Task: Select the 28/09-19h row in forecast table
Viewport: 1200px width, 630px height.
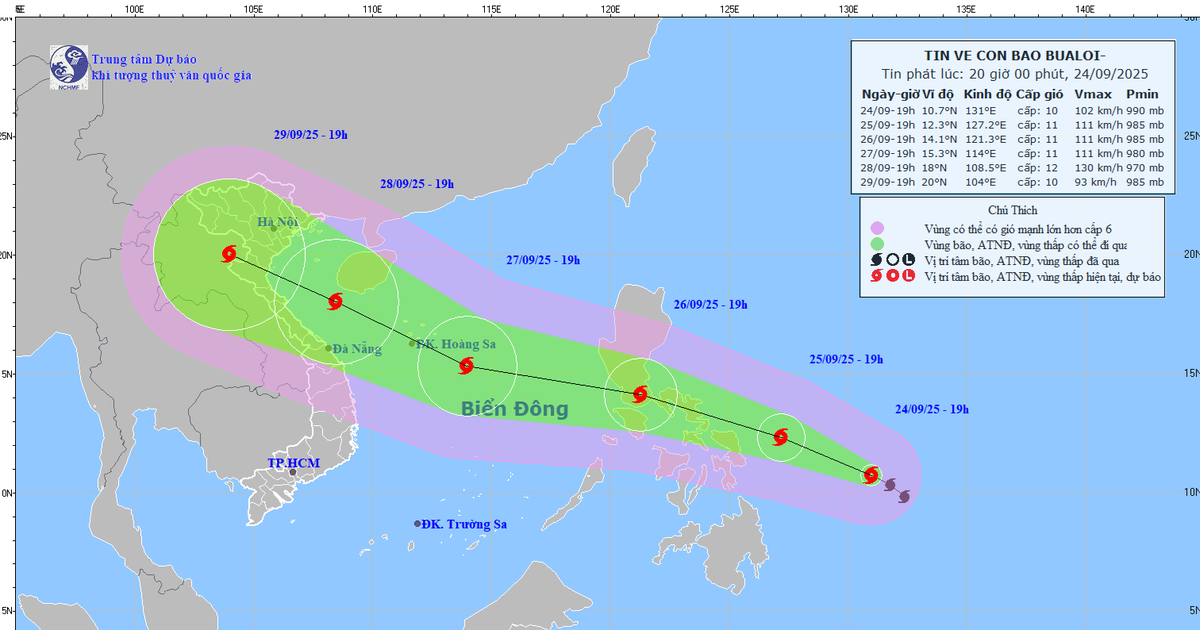Action: (1011, 169)
